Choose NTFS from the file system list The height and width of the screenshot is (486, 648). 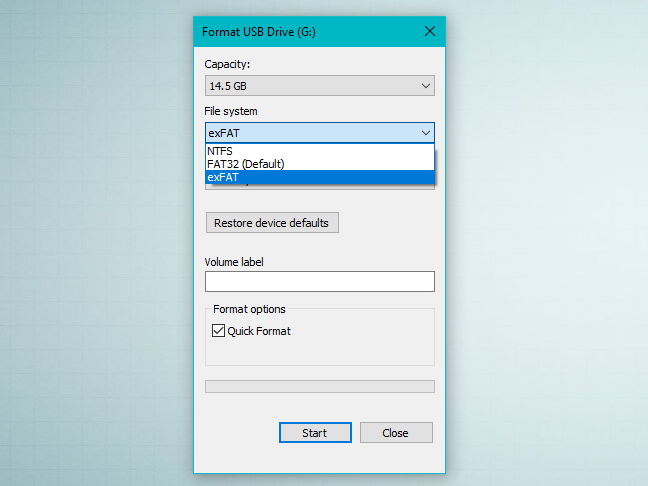(x=319, y=151)
